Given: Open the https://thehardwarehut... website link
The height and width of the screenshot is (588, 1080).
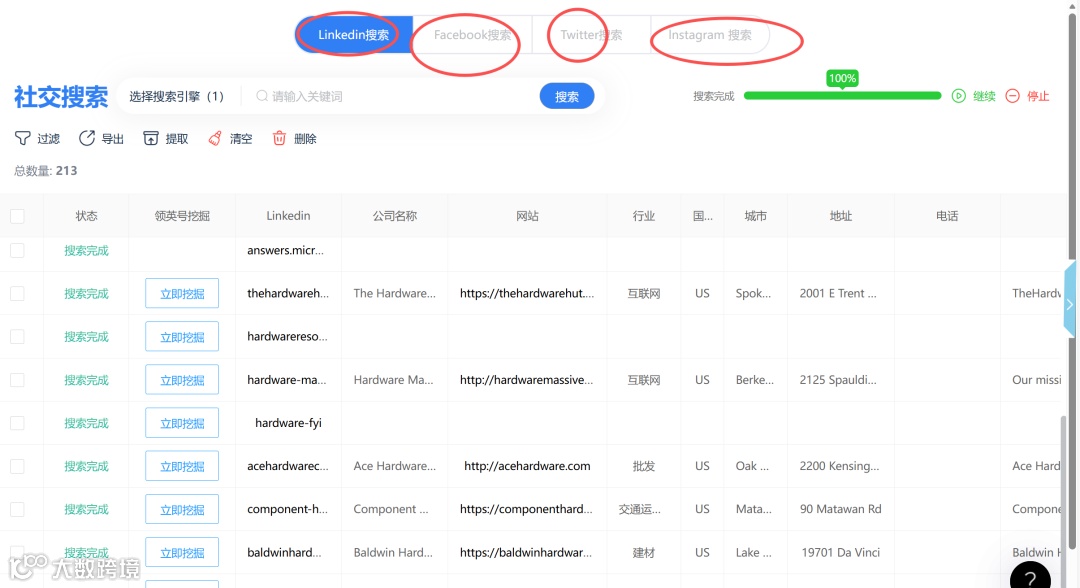Looking at the screenshot, I should pos(527,293).
